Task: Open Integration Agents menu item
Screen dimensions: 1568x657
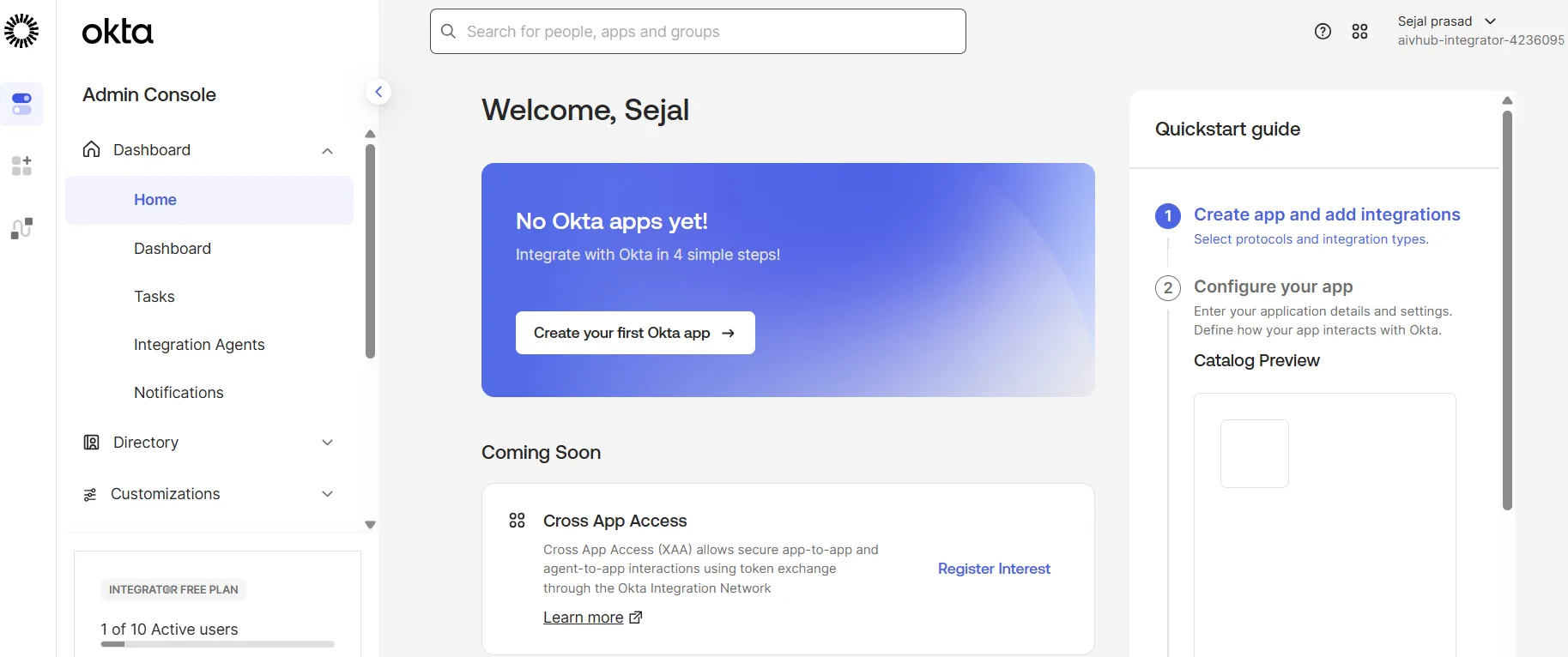Action: (199, 345)
